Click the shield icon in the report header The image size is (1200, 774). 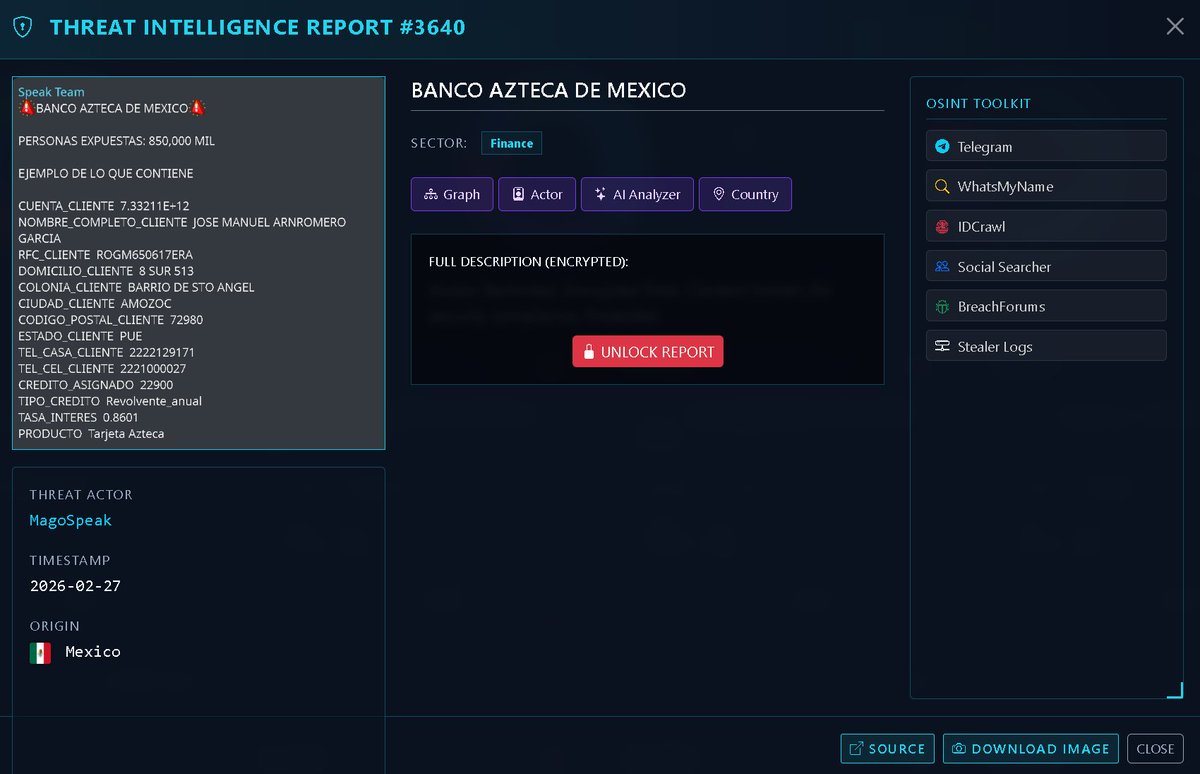(x=22, y=27)
